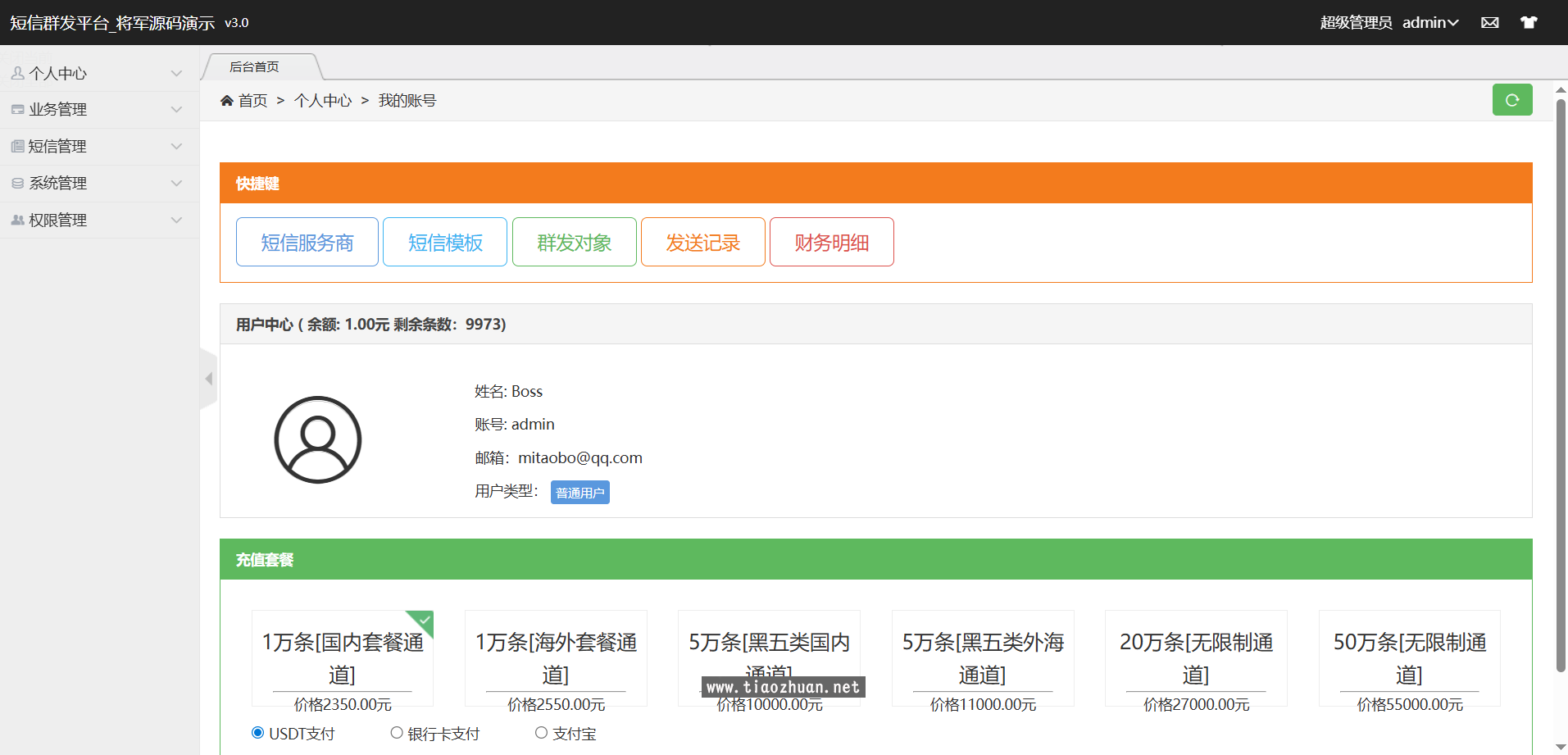
Task: Select the 银行卡支付 payment option
Action: click(x=397, y=732)
